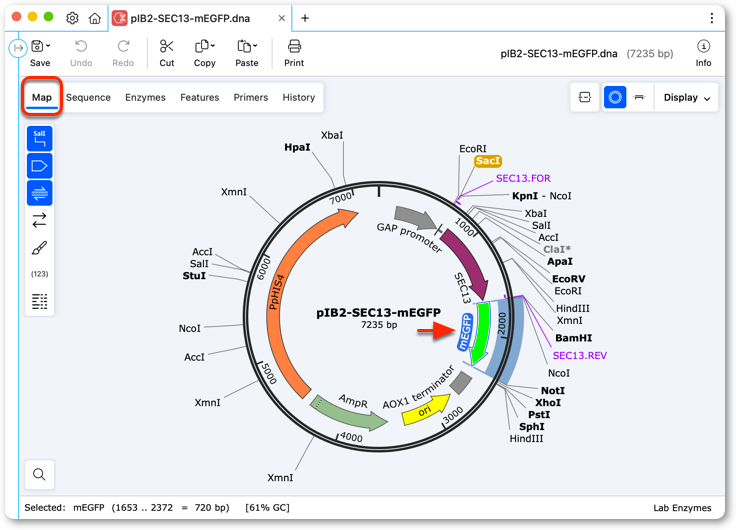Select the paintbrush color tool
The image size is (736, 530).
(39, 247)
